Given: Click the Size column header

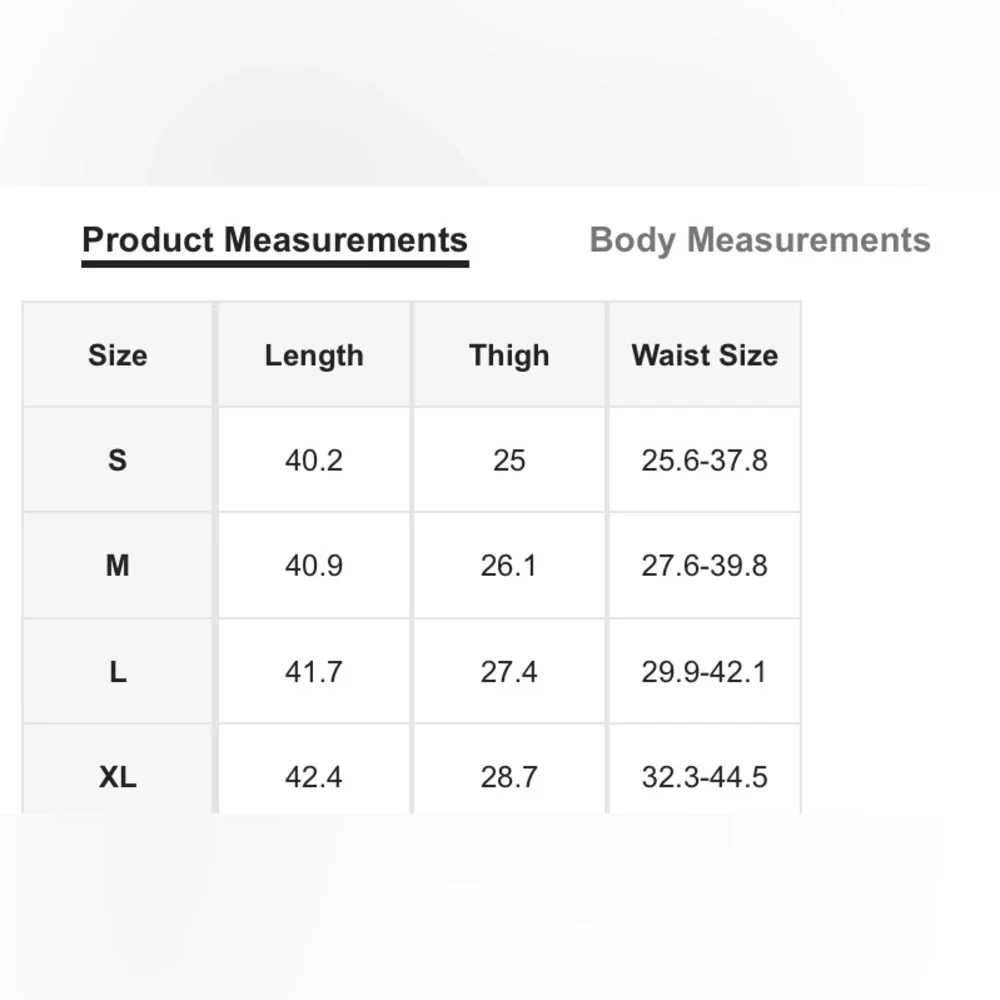Looking at the screenshot, I should [x=117, y=355].
